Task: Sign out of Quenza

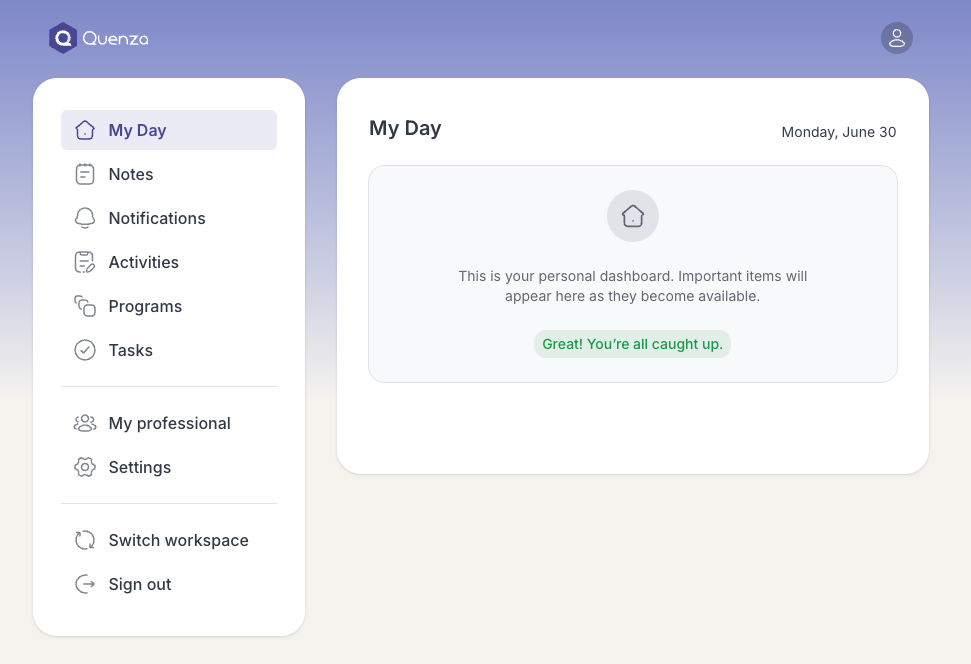Action: click(x=140, y=585)
